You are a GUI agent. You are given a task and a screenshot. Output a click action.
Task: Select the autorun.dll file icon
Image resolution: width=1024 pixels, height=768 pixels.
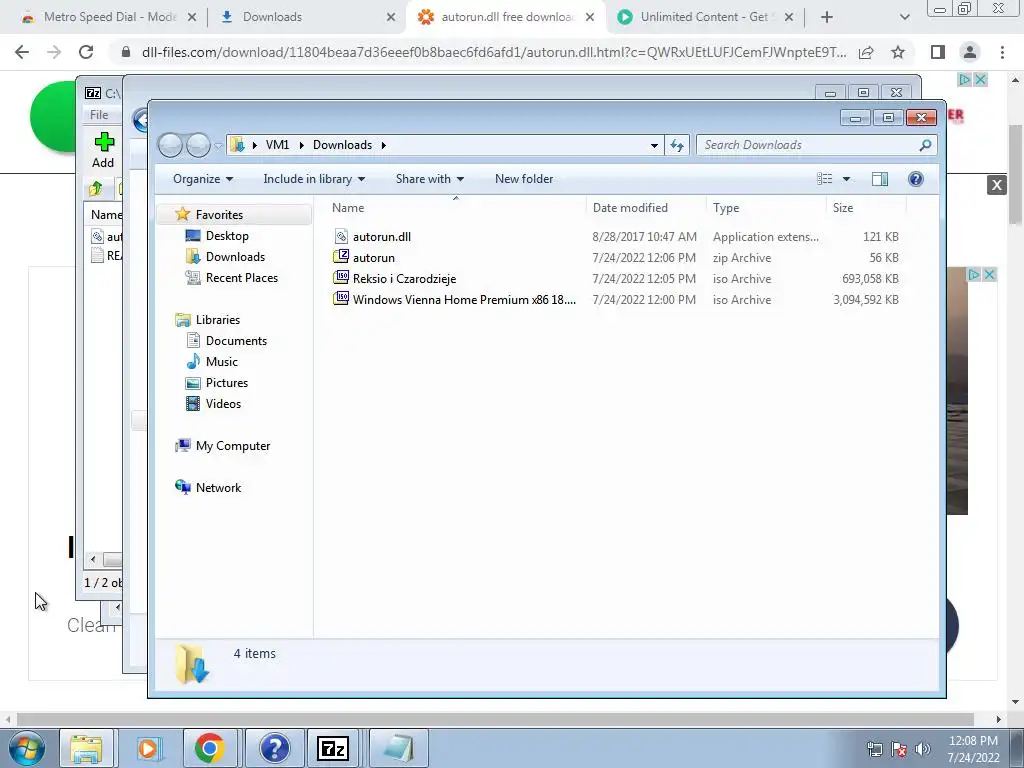[x=341, y=236]
